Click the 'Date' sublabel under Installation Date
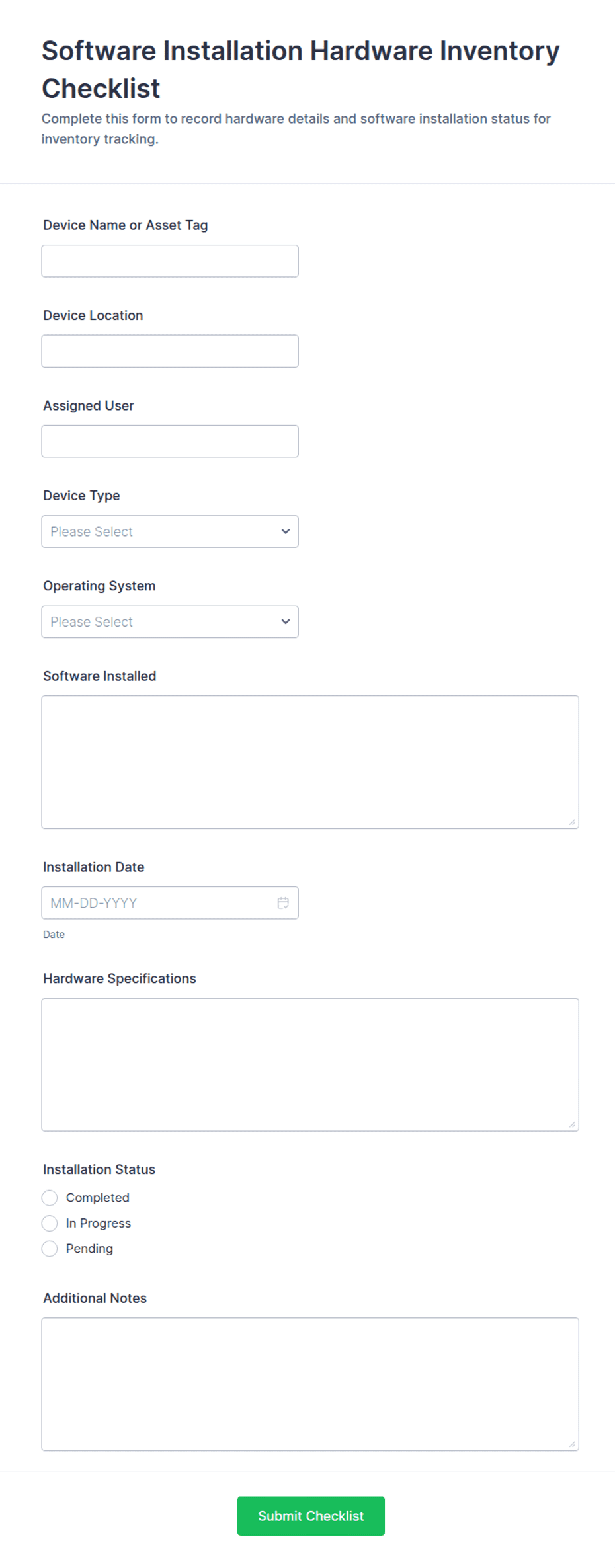 (x=54, y=934)
